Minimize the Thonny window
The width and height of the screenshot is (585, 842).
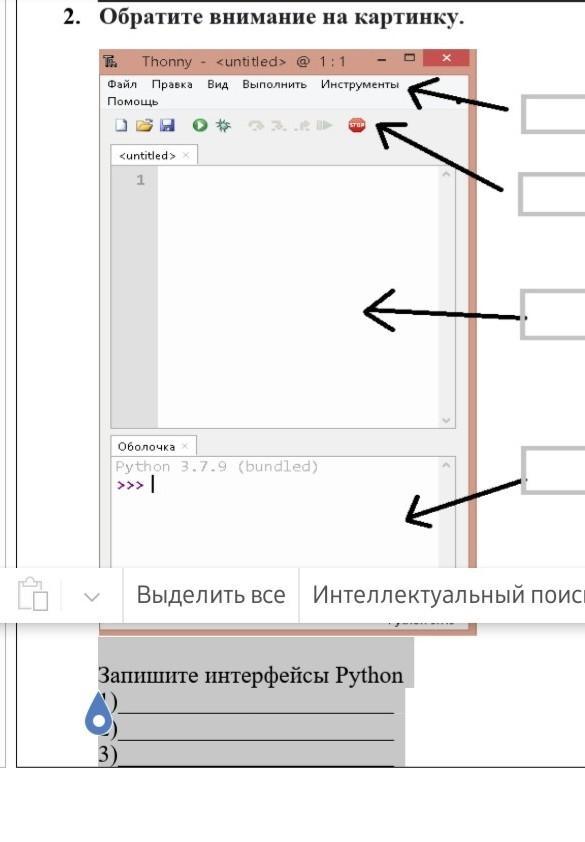pyautogui.click(x=382, y=60)
